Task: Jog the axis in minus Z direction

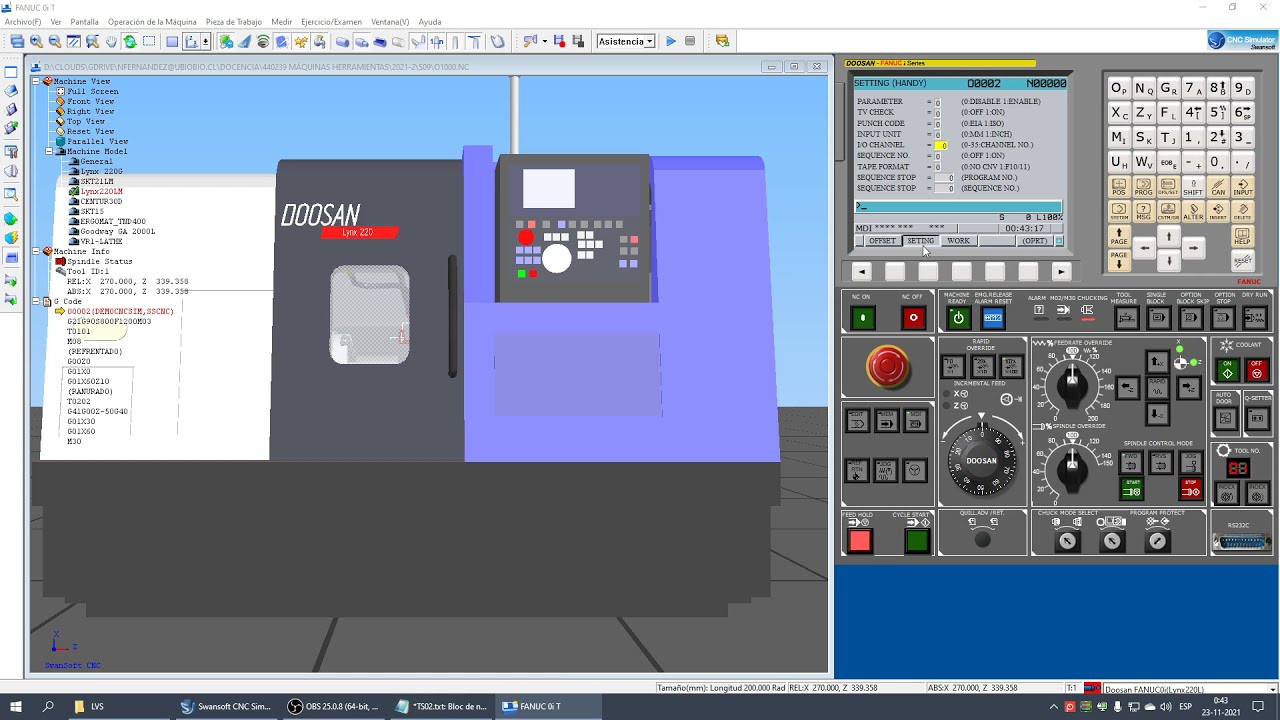Action: [x=1129, y=387]
